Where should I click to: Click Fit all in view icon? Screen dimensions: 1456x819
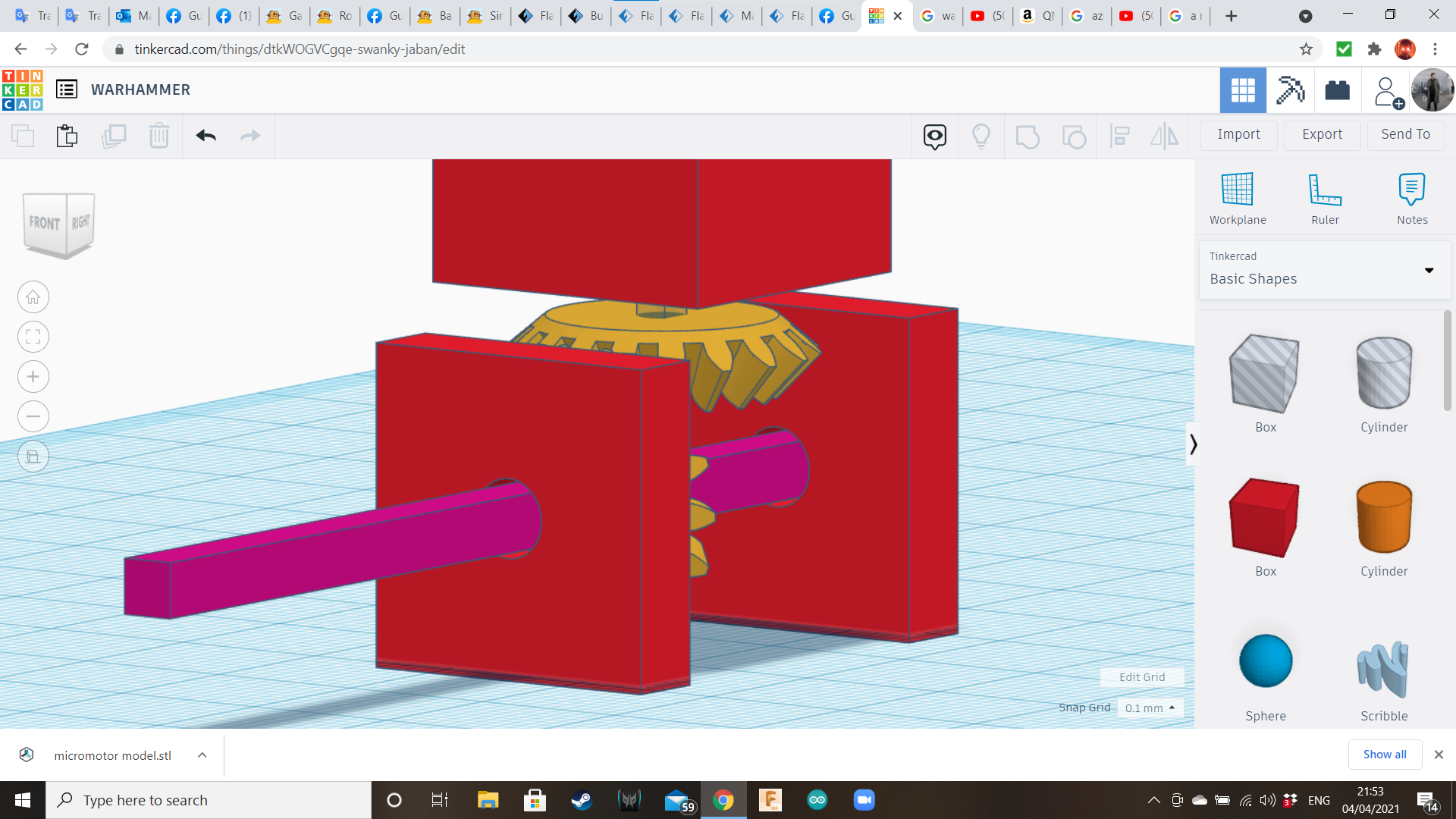coord(33,337)
